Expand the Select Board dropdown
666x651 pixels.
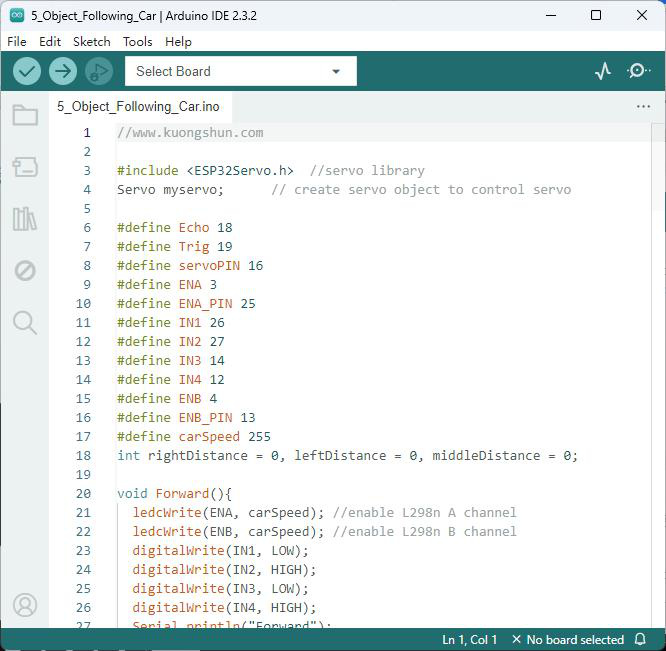click(x=241, y=71)
